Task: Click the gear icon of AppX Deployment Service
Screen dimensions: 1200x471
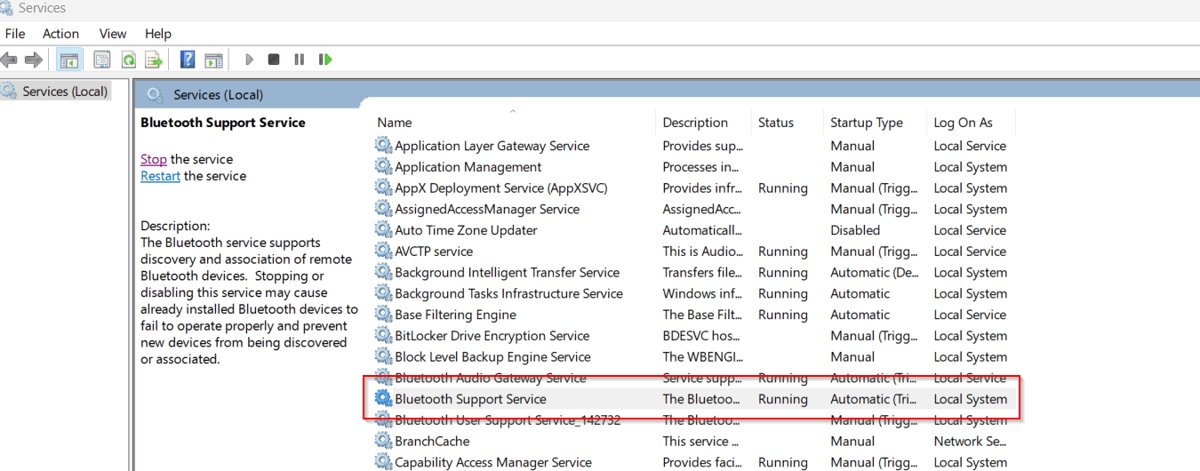Action: (383, 188)
